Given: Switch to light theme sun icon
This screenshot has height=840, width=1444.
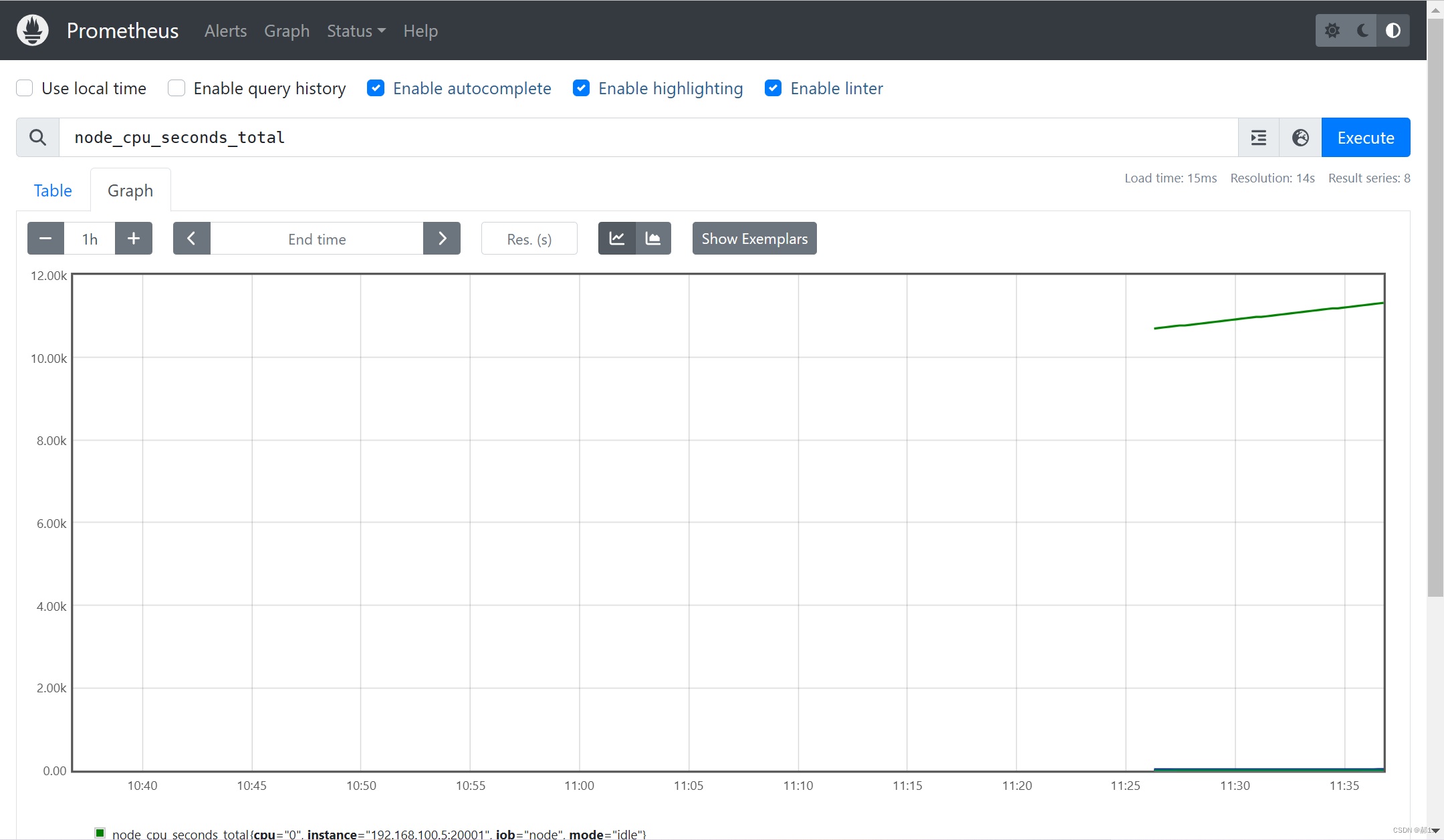Looking at the screenshot, I should [x=1332, y=30].
